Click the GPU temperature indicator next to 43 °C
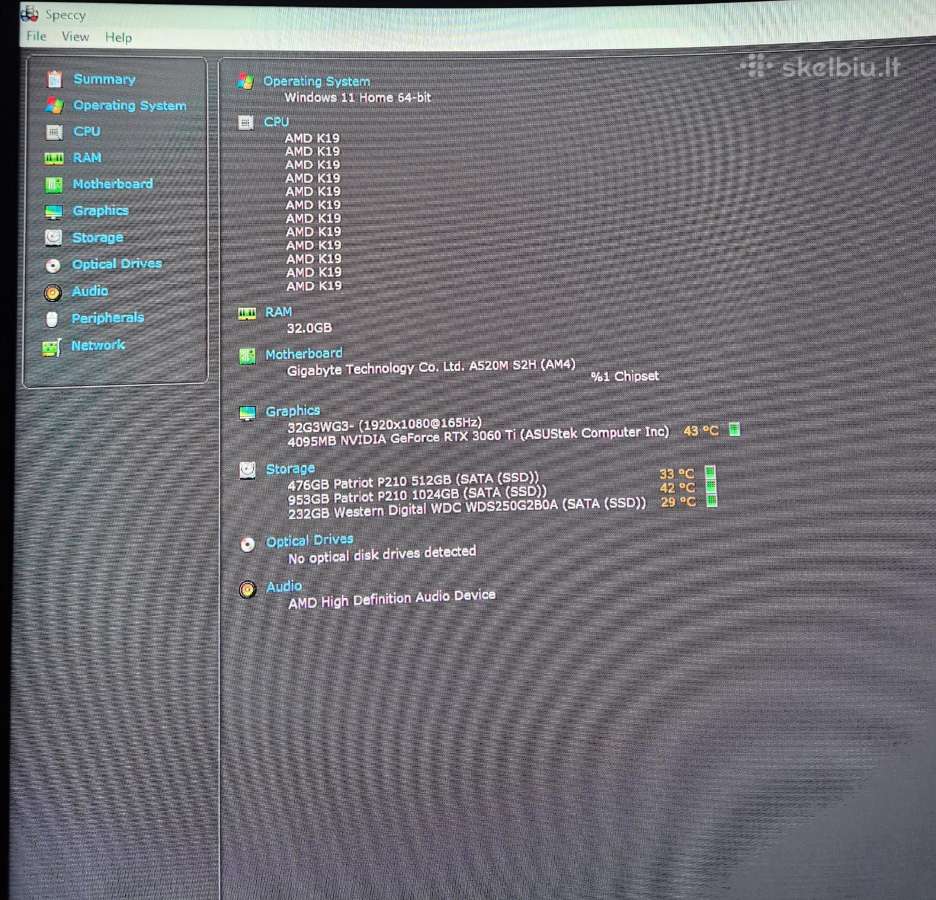This screenshot has height=900, width=936. (734, 429)
